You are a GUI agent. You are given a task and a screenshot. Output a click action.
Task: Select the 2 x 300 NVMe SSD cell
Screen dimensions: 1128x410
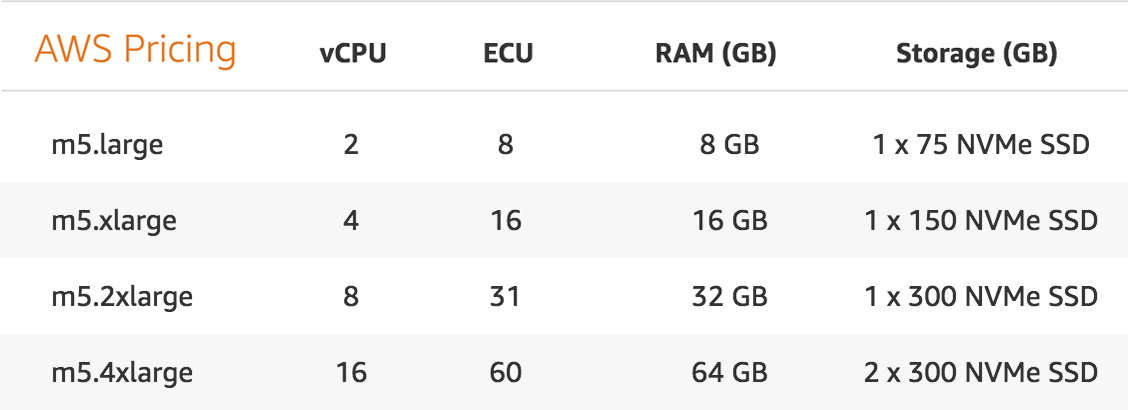click(980, 373)
